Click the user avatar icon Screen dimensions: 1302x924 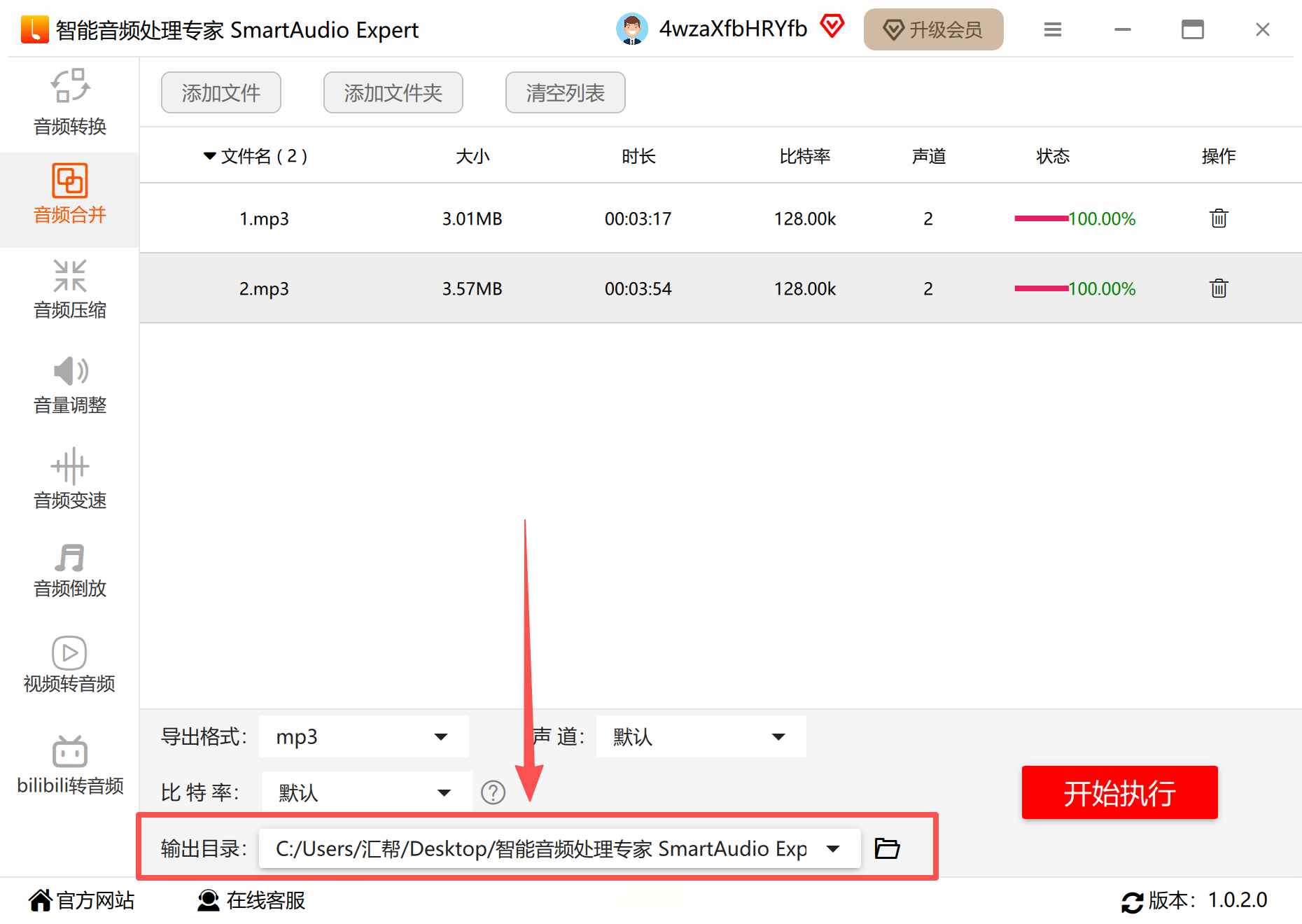click(x=631, y=29)
